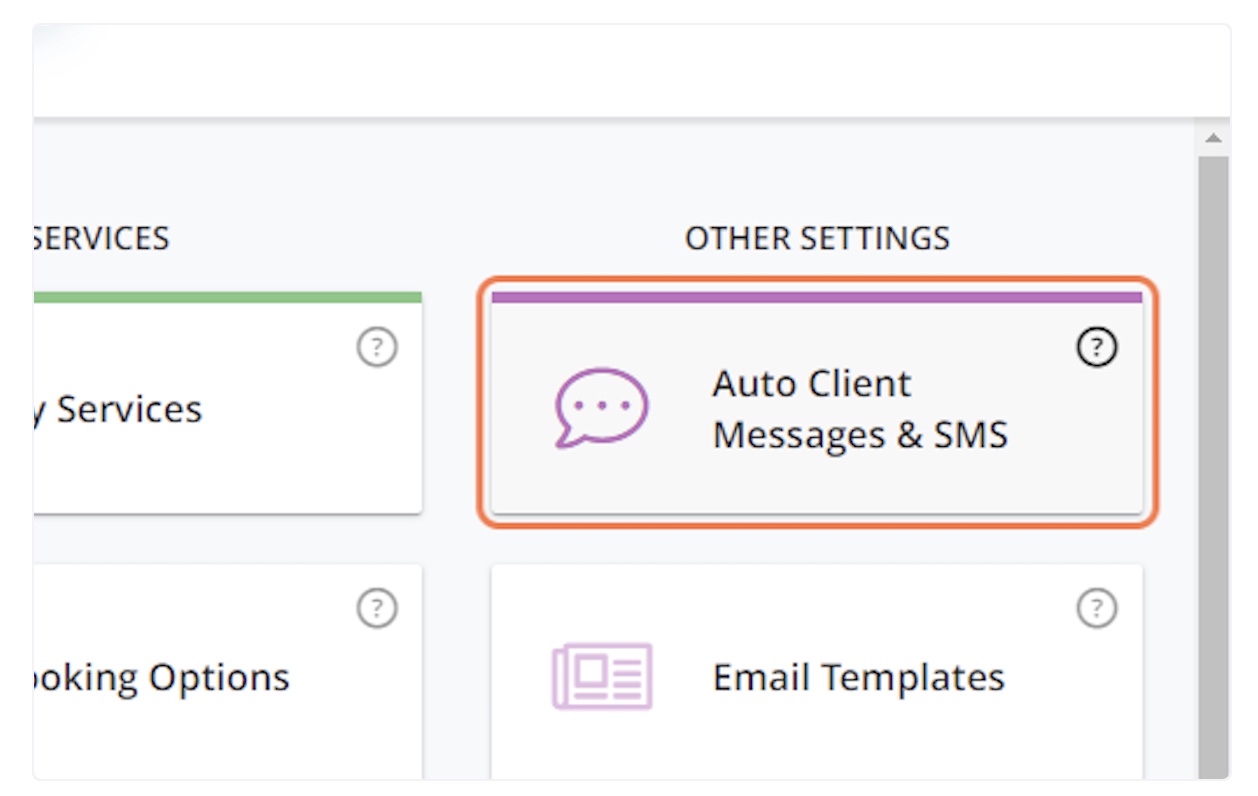Click the "Messages & SMS" text line
The height and width of the screenshot is (796, 1258).
point(860,435)
